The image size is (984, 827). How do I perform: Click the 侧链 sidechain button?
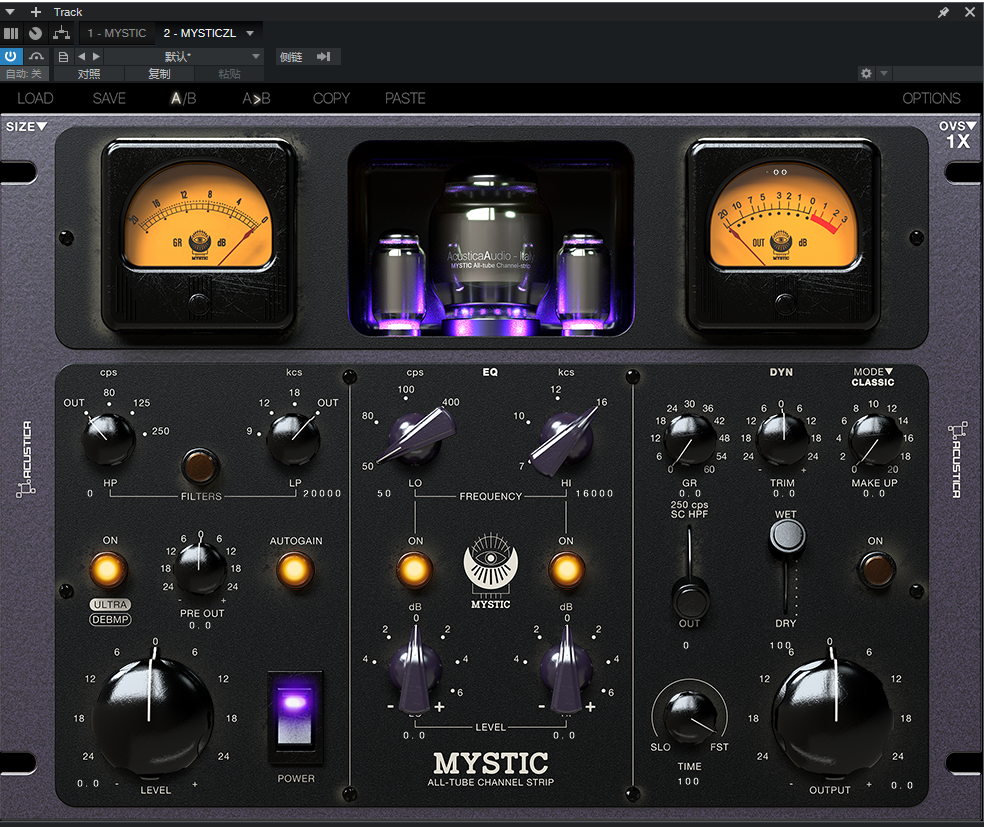tap(291, 56)
